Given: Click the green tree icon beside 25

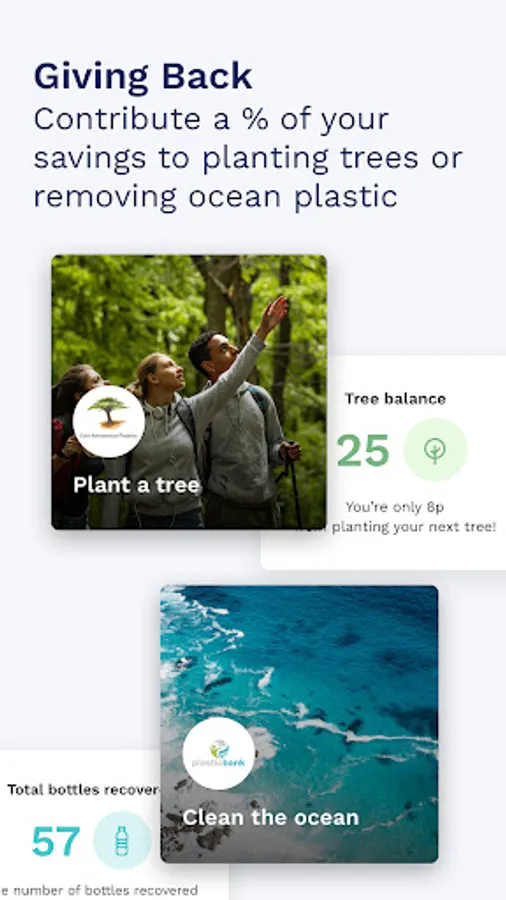Looking at the screenshot, I should [x=435, y=449].
